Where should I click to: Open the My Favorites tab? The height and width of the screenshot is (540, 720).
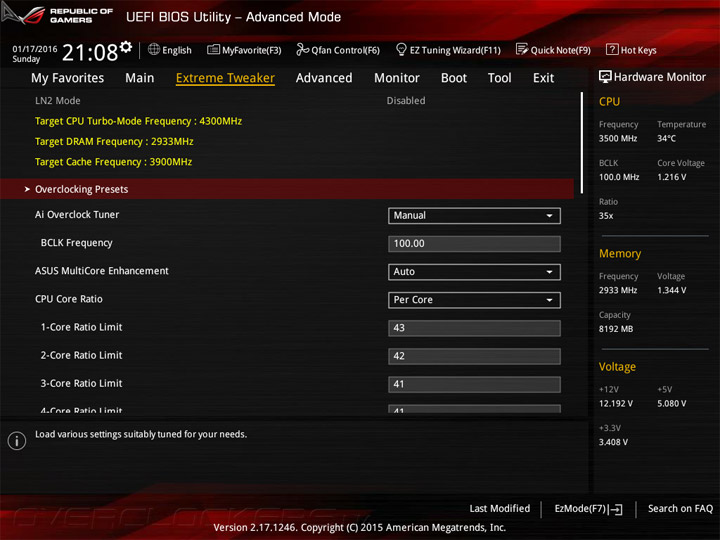pyautogui.click(x=68, y=78)
